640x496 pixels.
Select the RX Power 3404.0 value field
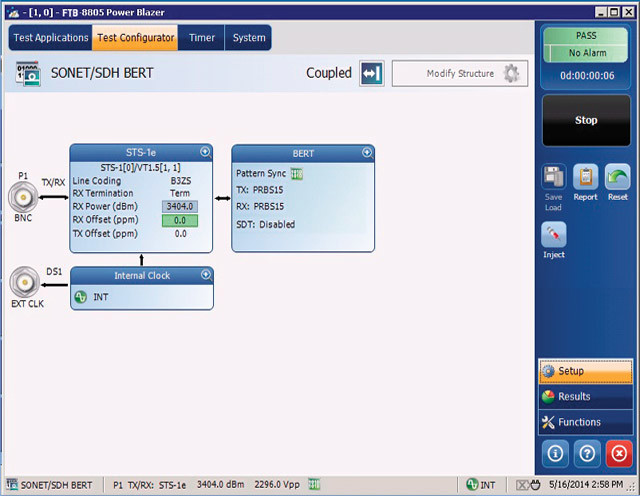180,207
